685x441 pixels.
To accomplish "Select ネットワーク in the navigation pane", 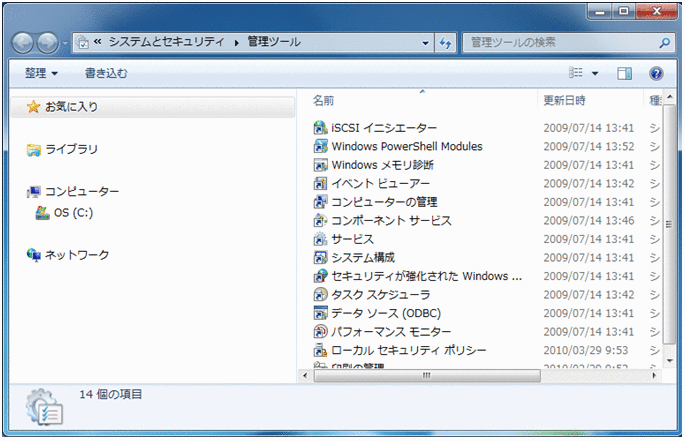I will (x=76, y=255).
